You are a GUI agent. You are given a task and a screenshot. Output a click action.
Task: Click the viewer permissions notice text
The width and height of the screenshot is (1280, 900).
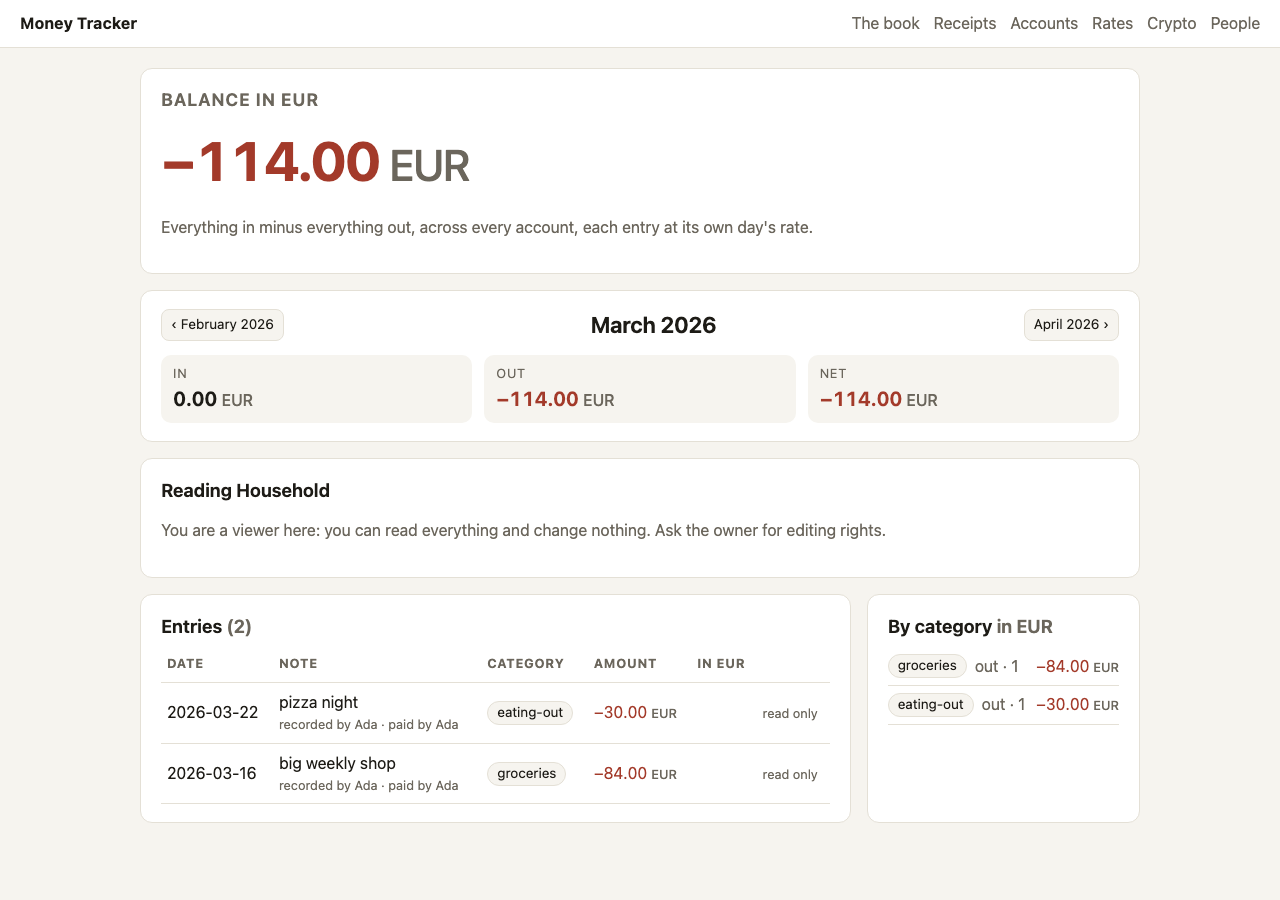(x=523, y=530)
